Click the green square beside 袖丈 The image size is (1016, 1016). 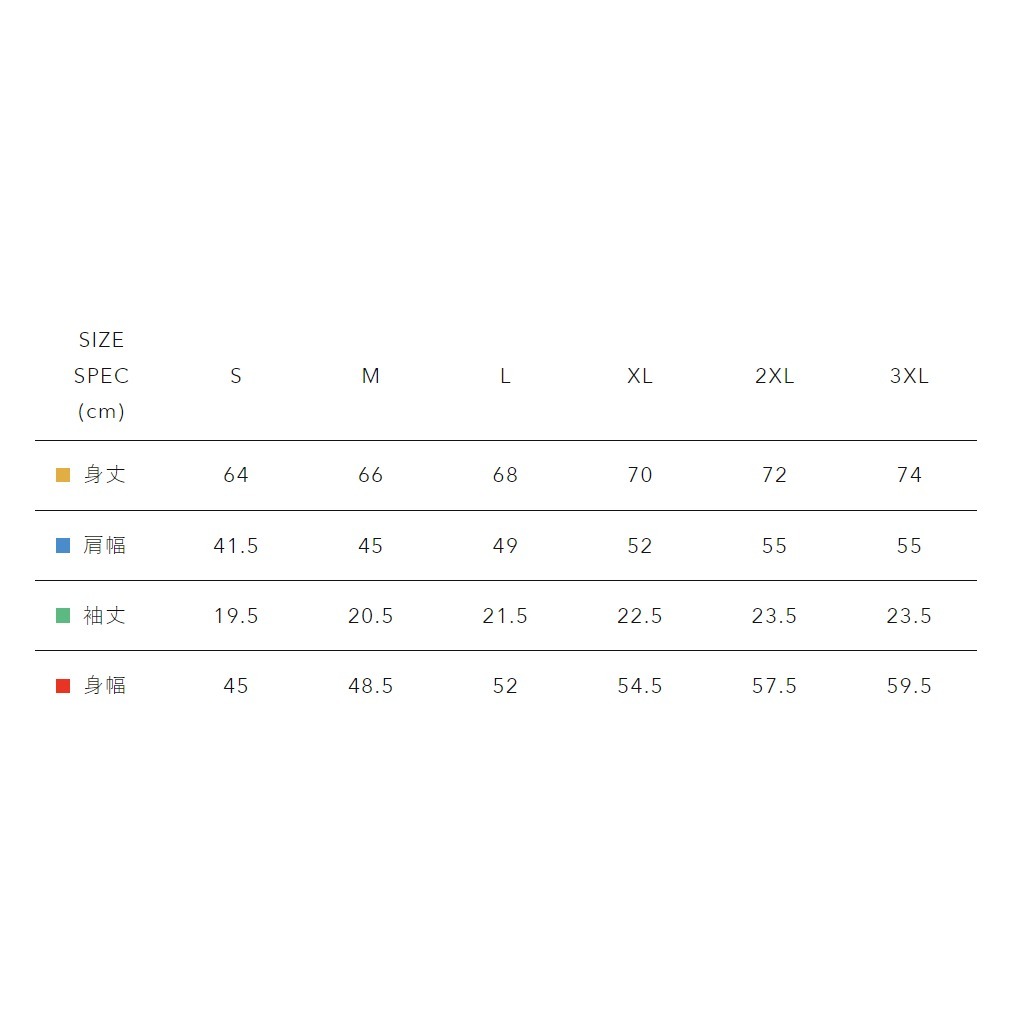(x=63, y=616)
